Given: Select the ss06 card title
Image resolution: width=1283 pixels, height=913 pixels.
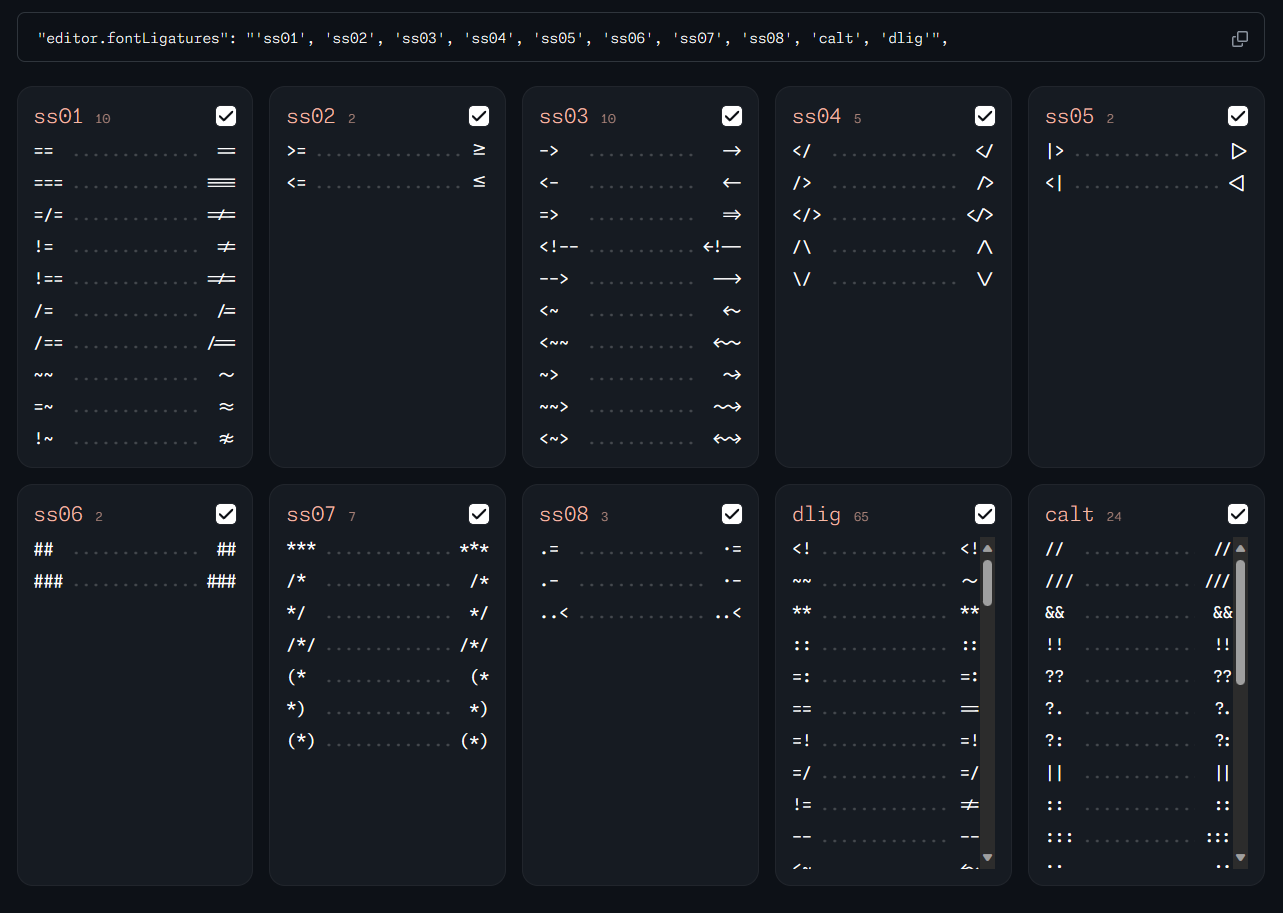Looking at the screenshot, I should [58, 515].
